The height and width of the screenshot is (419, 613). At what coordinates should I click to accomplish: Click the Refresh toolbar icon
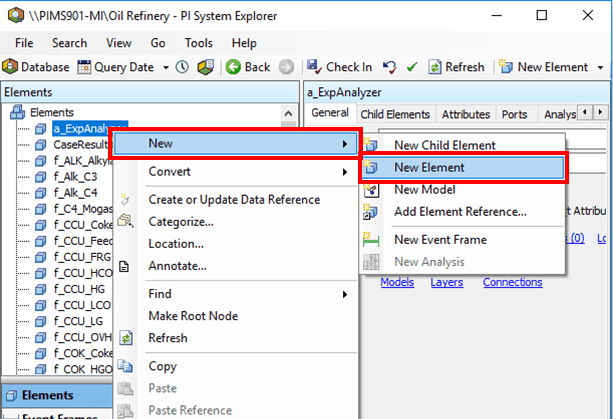435,67
